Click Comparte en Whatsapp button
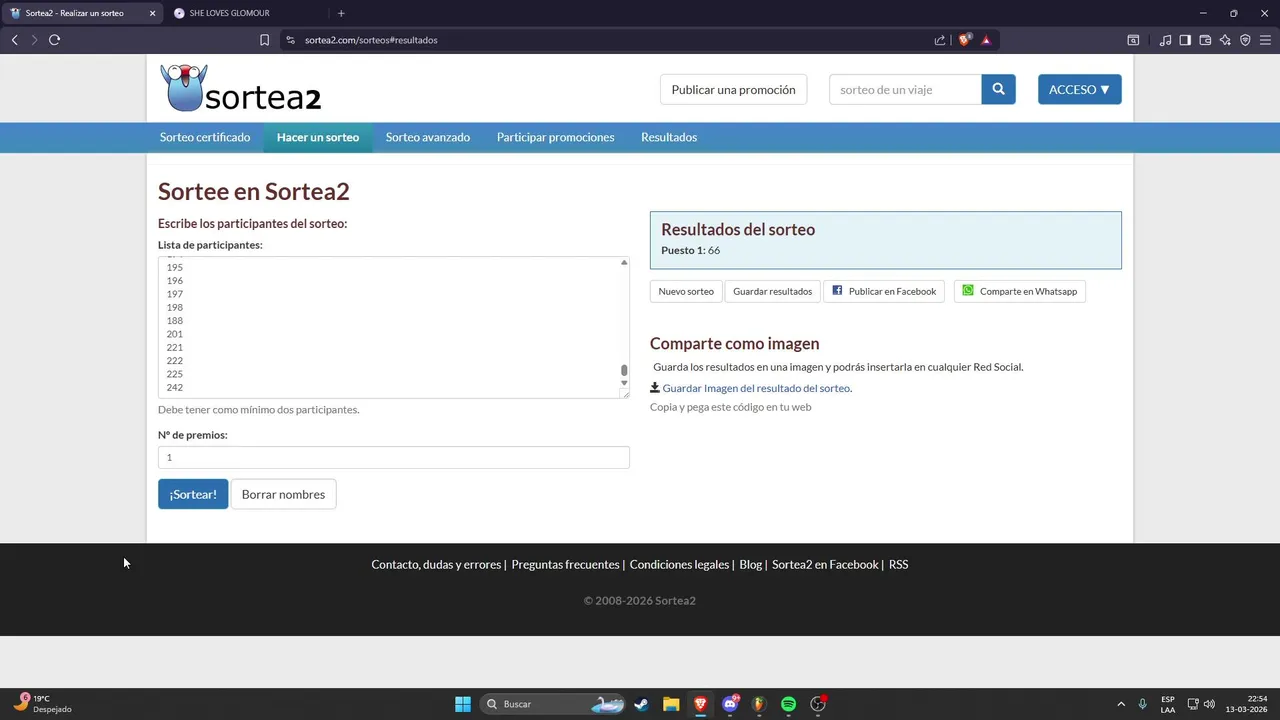The image size is (1280, 720). coord(1019,291)
